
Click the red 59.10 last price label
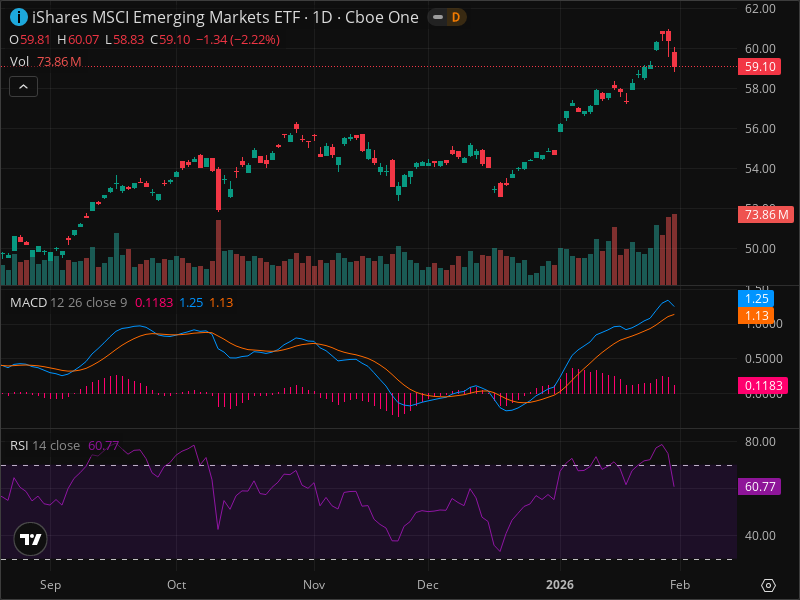coord(759,66)
